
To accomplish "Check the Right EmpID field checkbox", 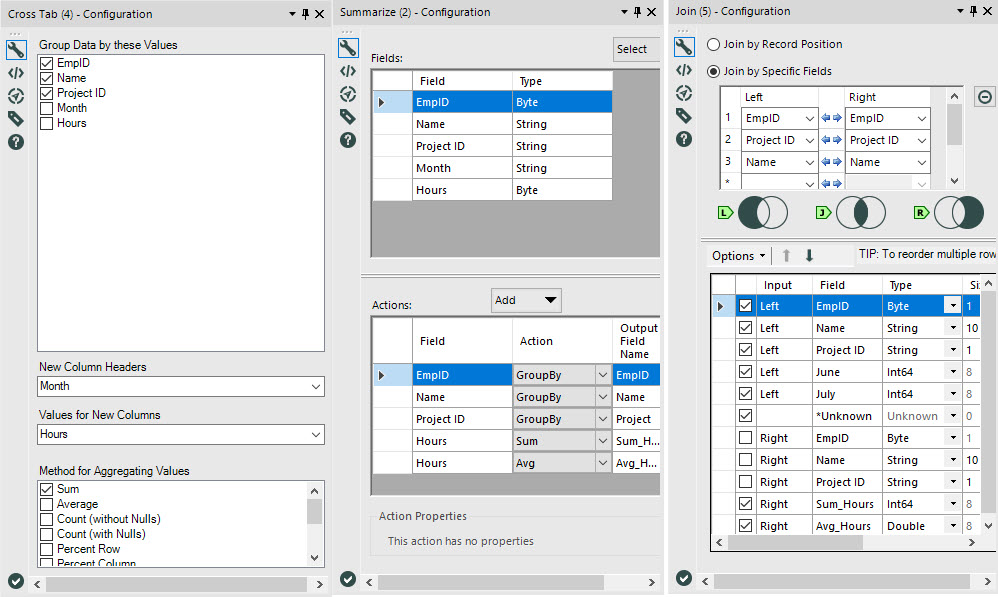I will (745, 438).
